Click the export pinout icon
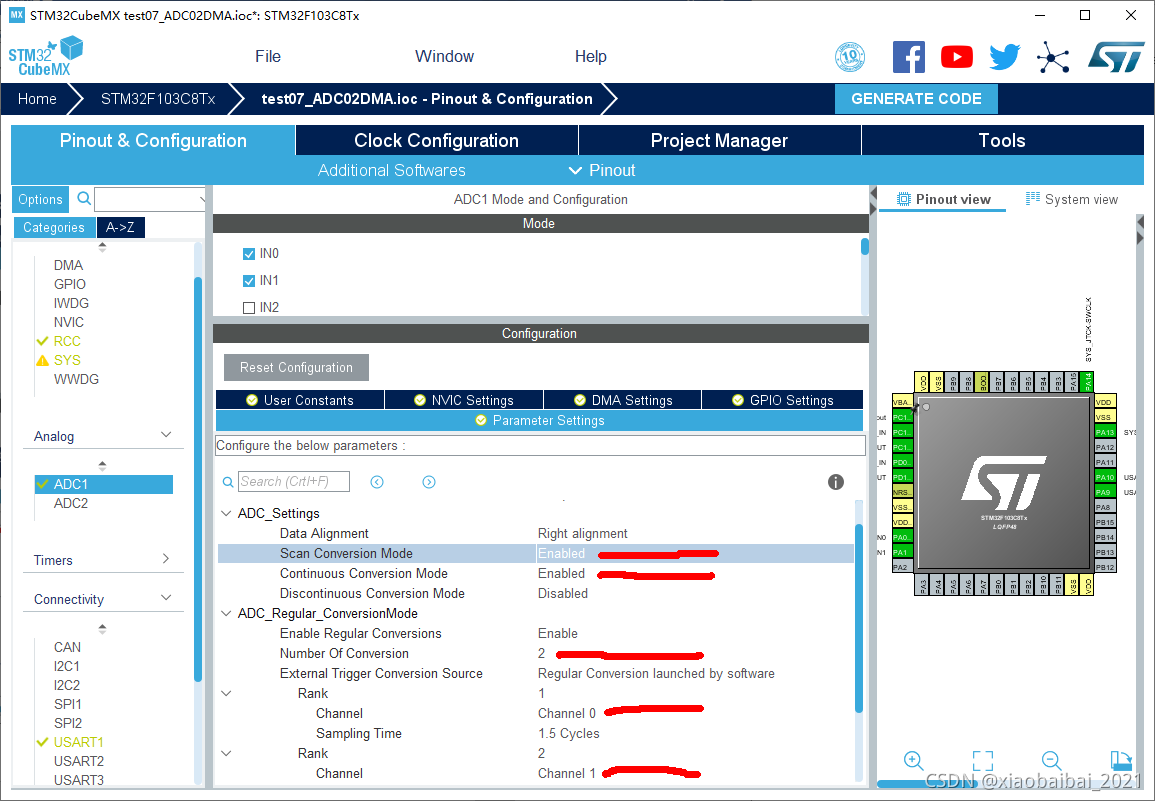This screenshot has width=1155, height=801. 1120,760
